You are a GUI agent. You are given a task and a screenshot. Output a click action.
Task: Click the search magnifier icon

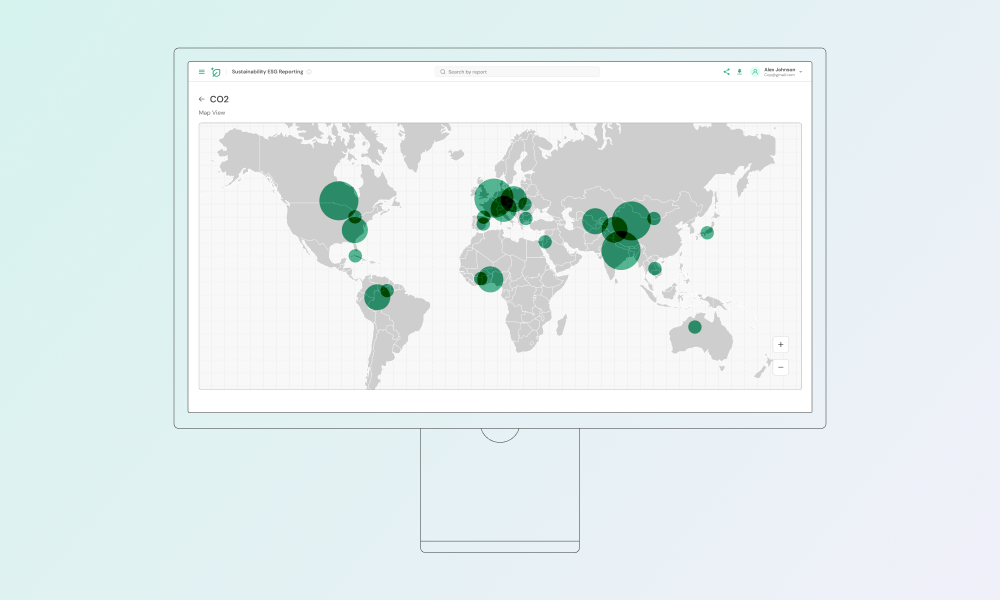(x=443, y=72)
